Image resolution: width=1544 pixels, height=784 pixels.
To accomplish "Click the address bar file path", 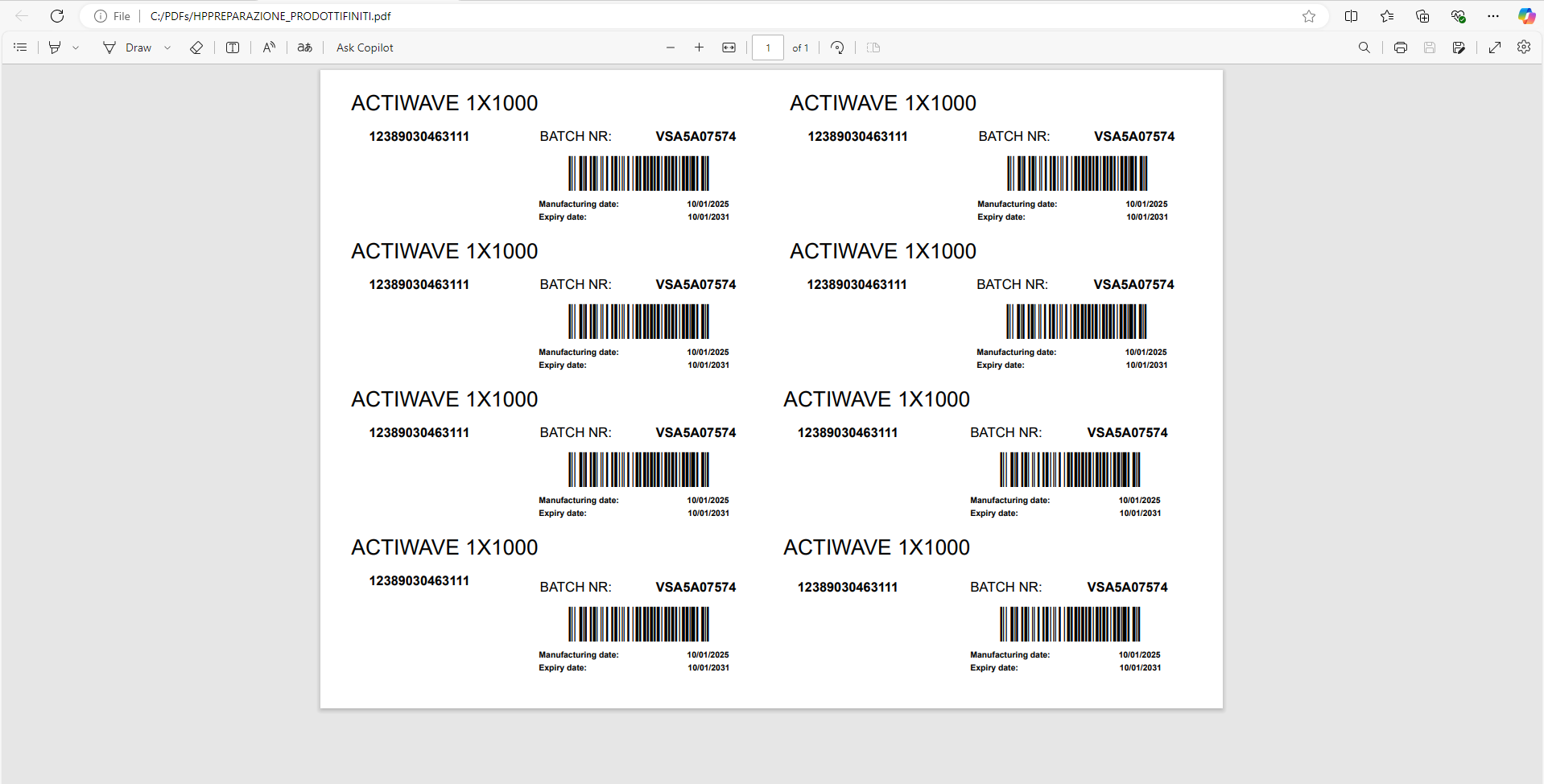I will click(270, 16).
